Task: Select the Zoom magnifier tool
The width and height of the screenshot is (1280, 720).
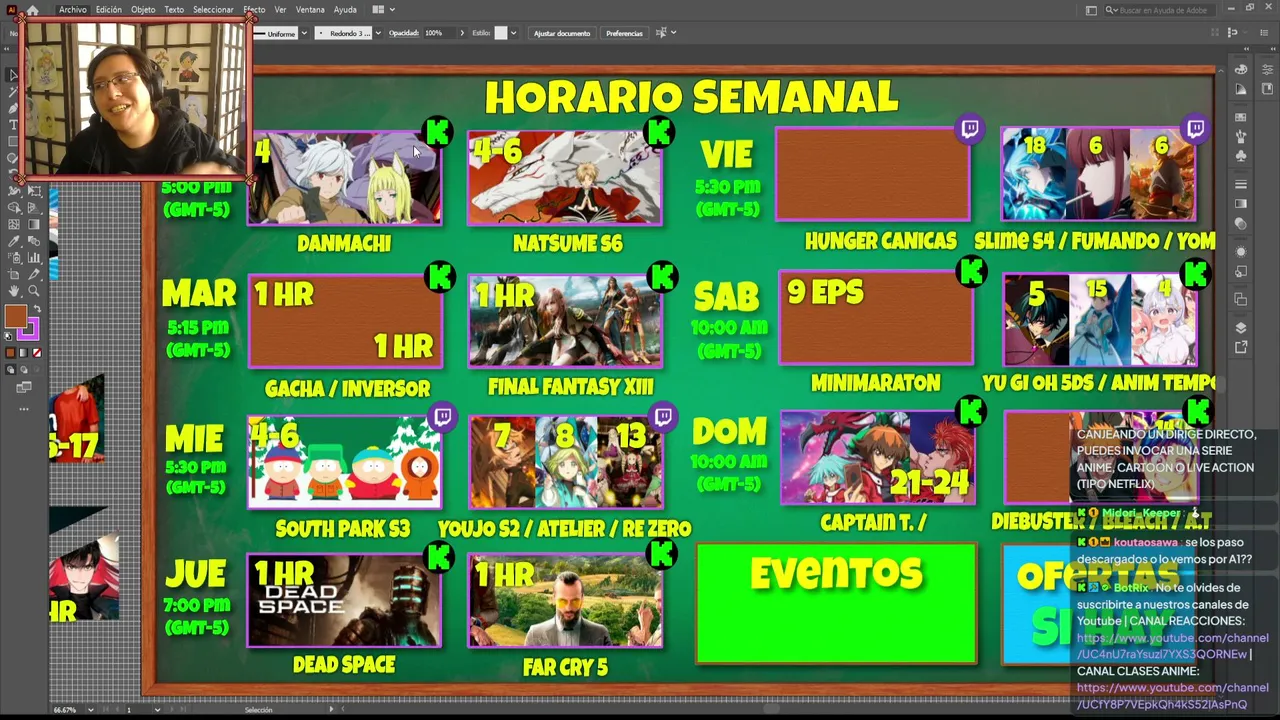Action: tap(34, 291)
